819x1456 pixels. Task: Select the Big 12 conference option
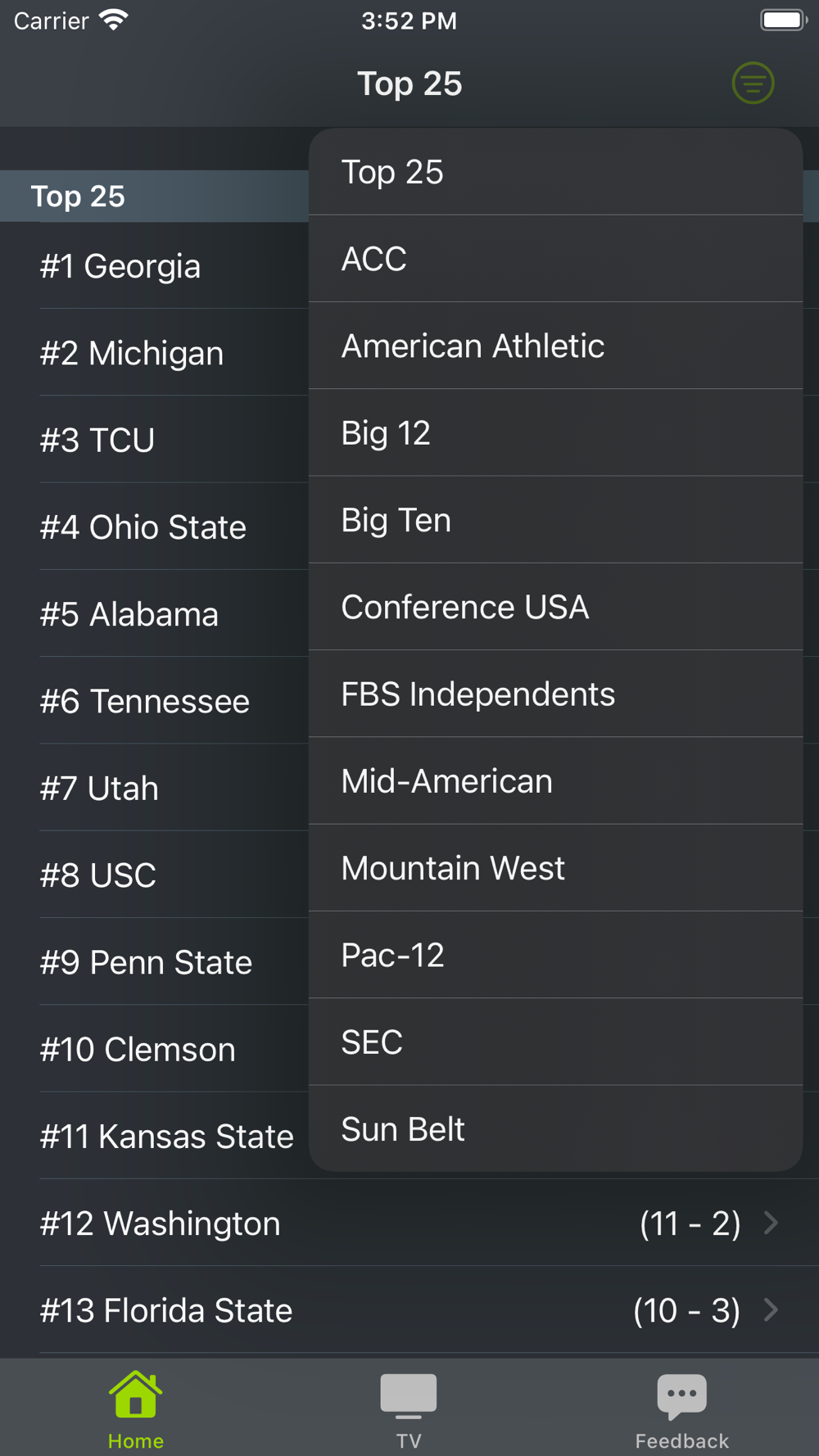[555, 432]
